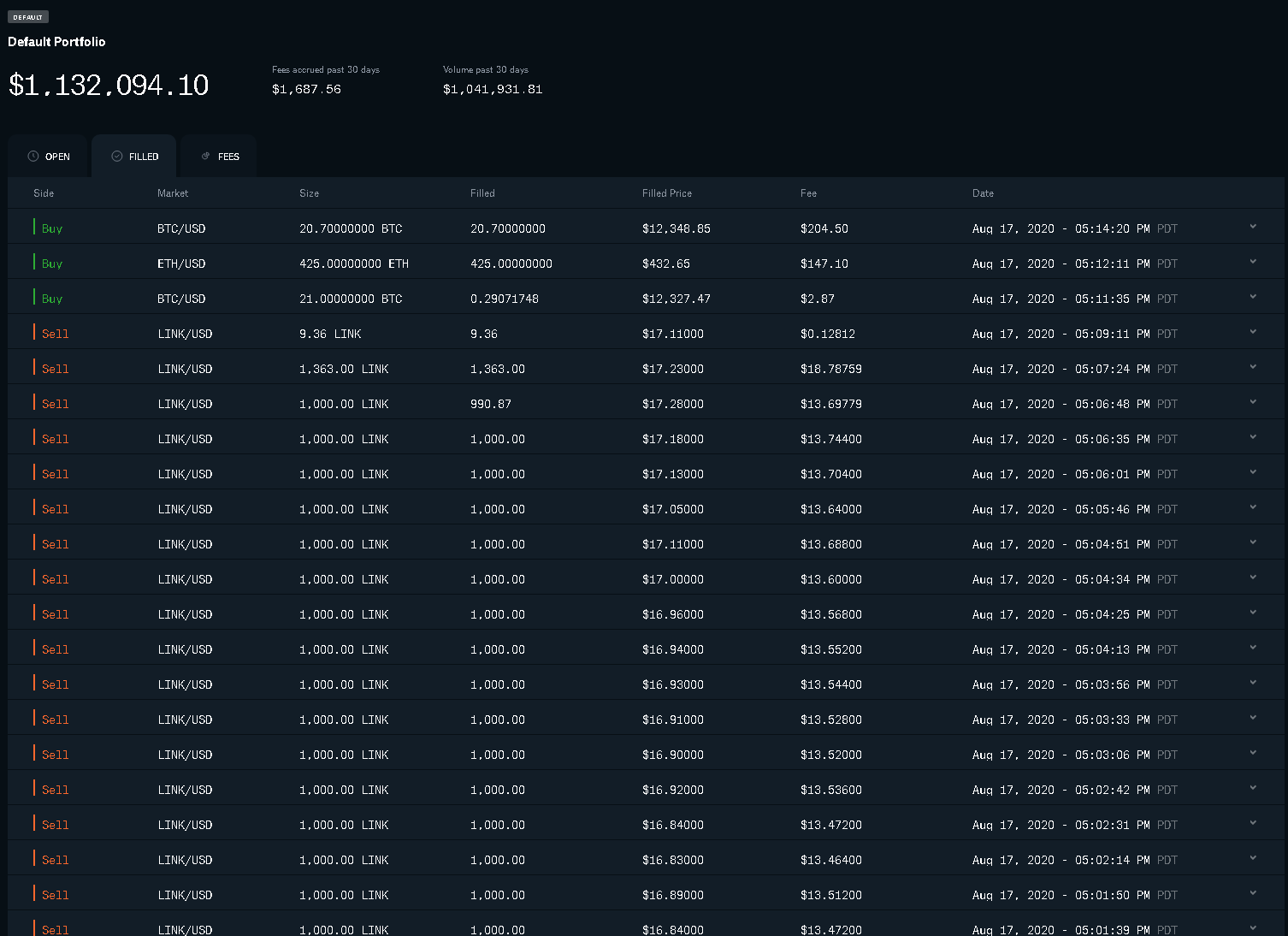Expand the LINK/USD order at 05:02:42 PM
The image size is (1288, 936).
(1252, 788)
